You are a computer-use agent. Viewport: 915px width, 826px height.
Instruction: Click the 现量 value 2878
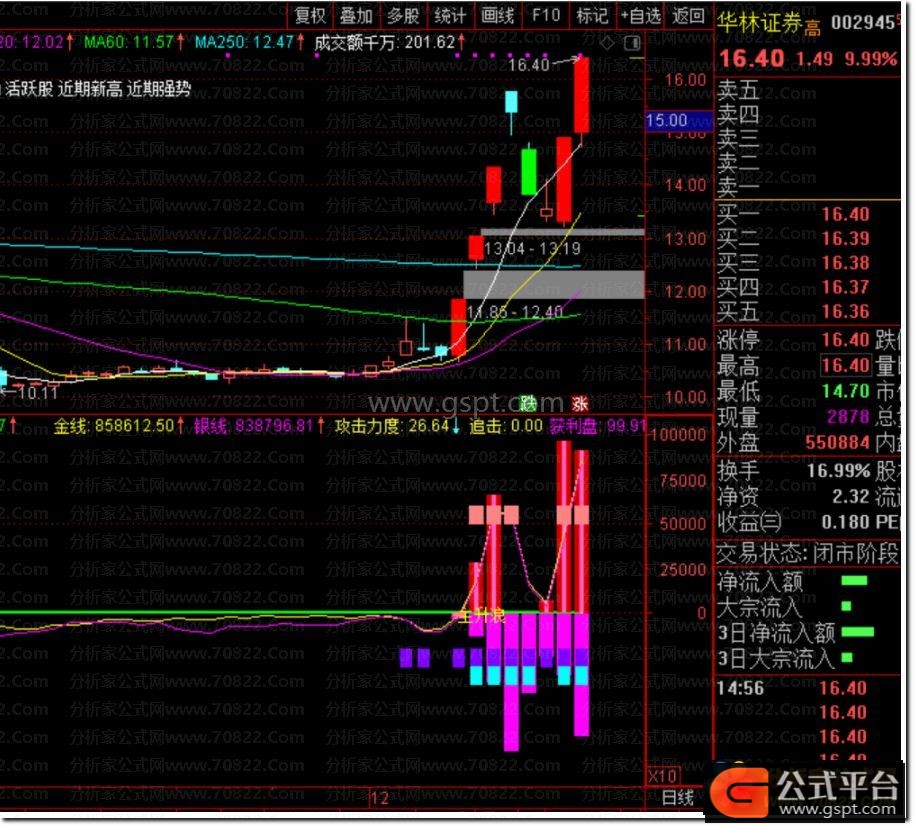click(848, 417)
